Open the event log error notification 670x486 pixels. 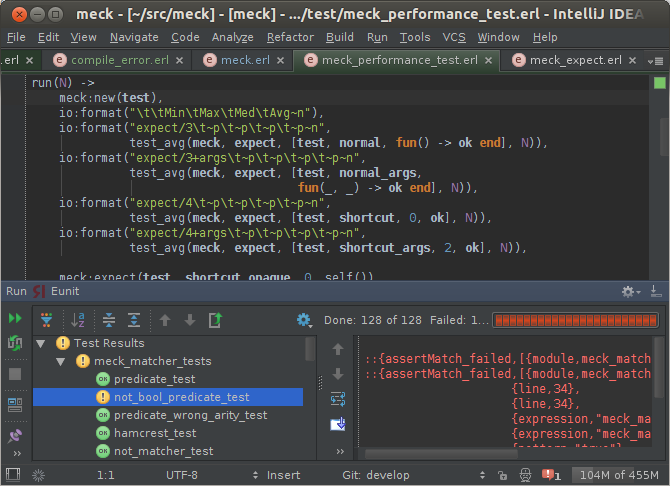pyautogui.click(x=551, y=475)
